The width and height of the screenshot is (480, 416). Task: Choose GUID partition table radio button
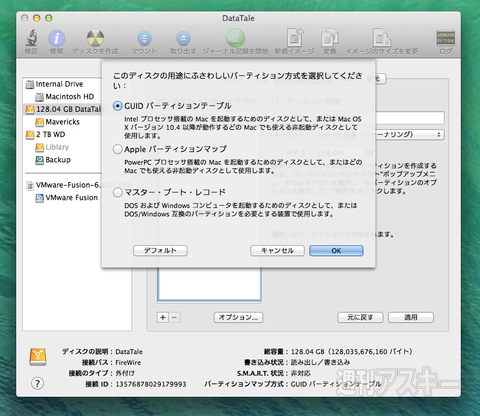pyautogui.click(x=117, y=106)
